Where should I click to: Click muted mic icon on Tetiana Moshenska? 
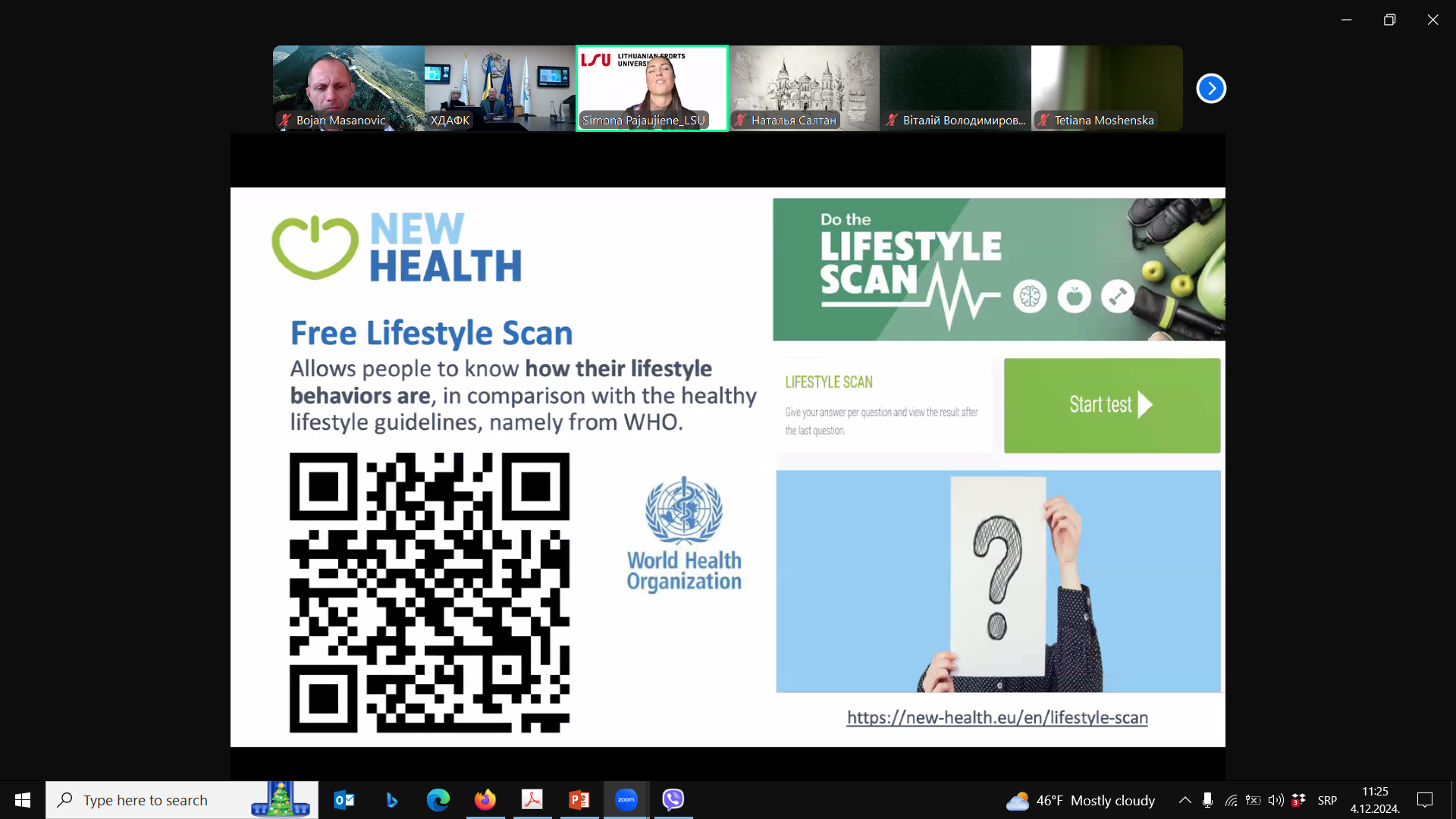pyautogui.click(x=1043, y=120)
